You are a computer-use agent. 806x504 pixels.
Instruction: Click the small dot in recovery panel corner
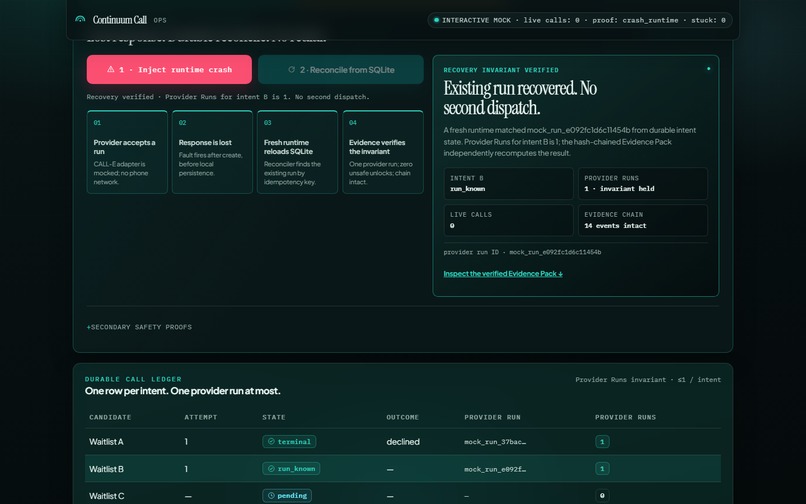tap(708, 68)
